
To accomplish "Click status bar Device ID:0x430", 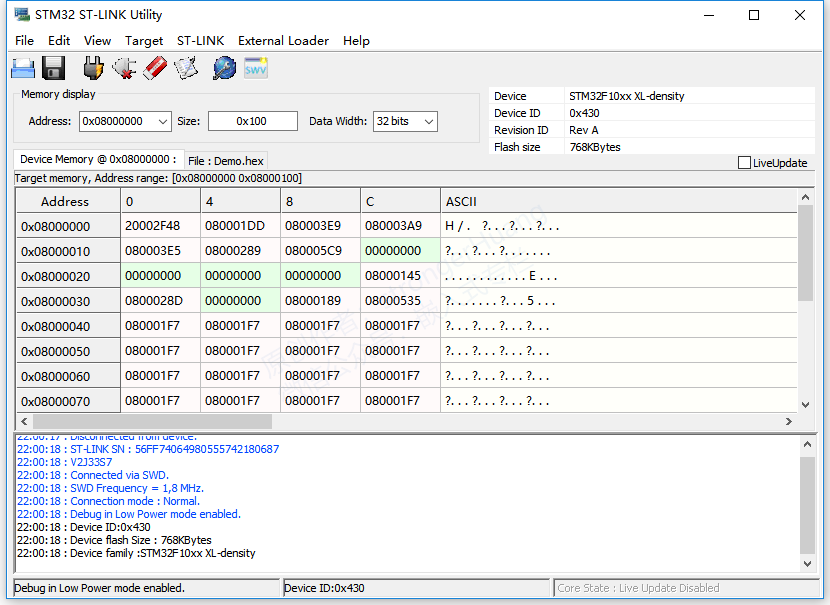I will [417, 588].
